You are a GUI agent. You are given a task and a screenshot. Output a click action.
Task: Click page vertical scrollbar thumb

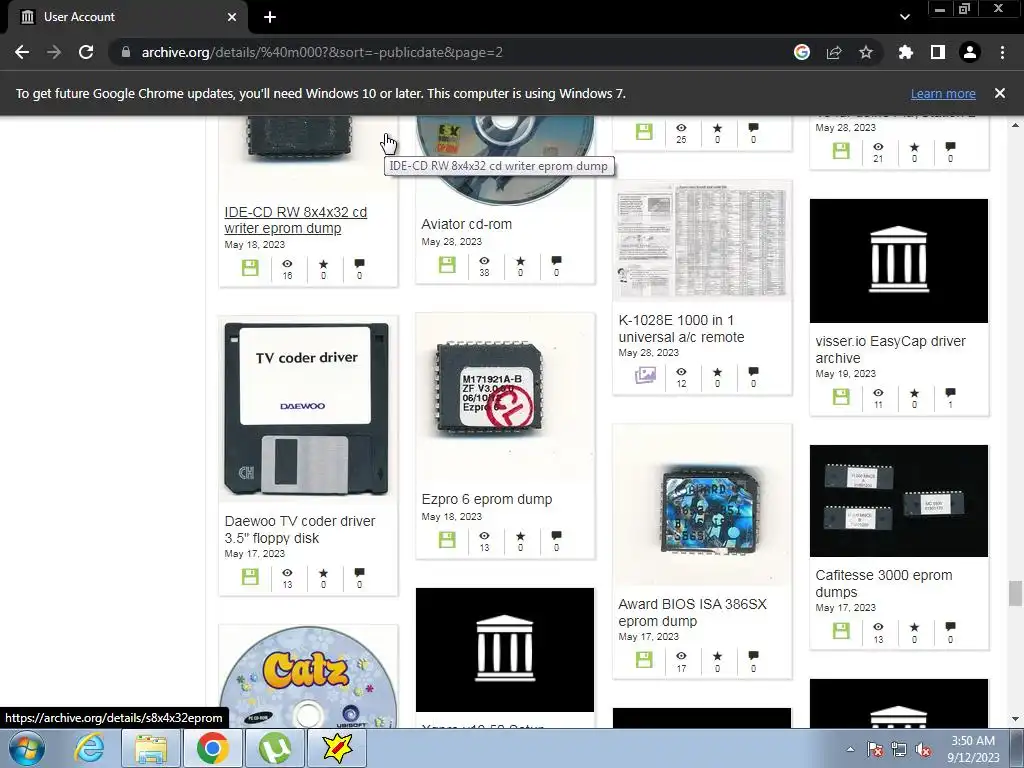(1014, 594)
